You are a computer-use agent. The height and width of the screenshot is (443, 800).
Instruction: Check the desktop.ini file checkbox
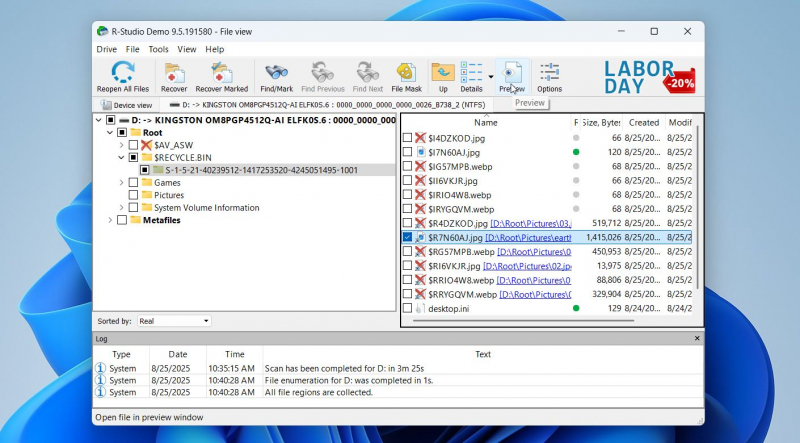407,308
